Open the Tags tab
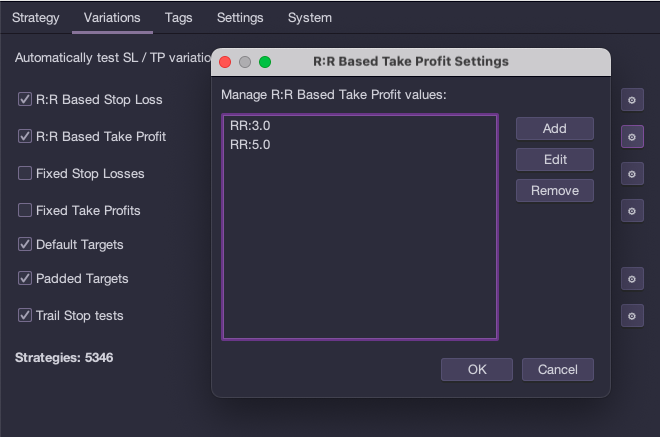Viewport: 660px width, 437px height. (178, 18)
